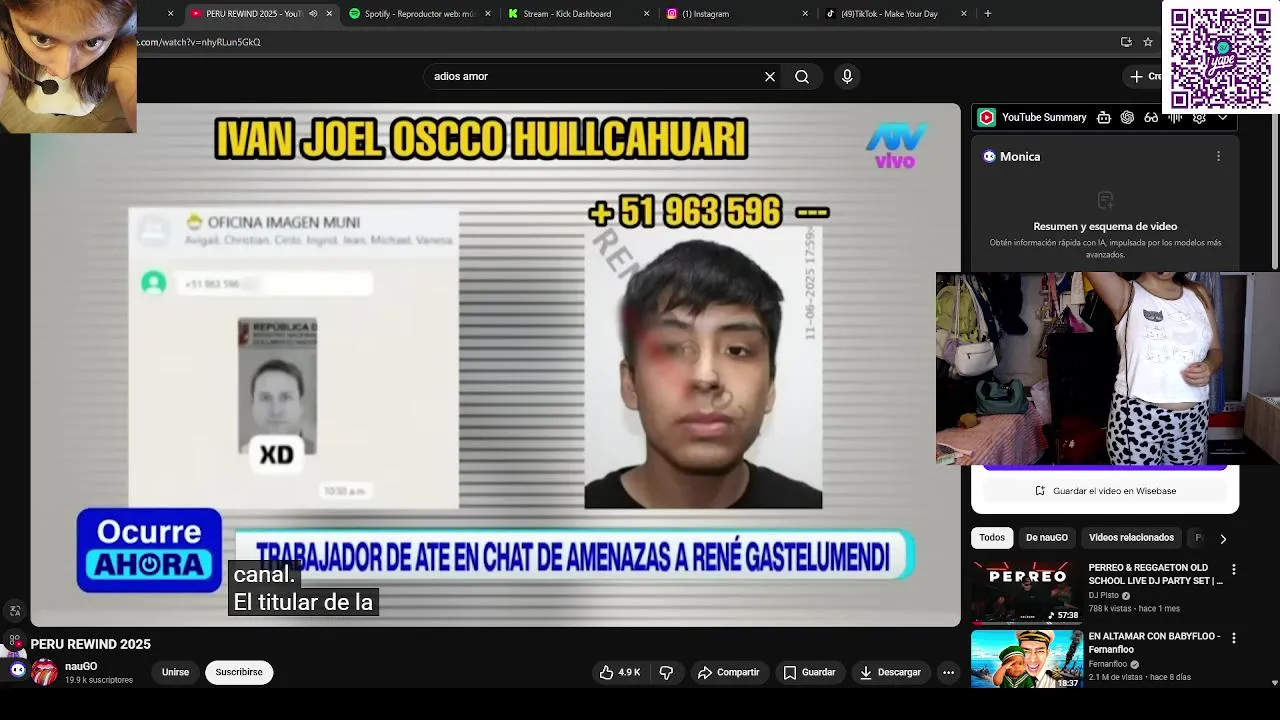Switch to the TikTok - Make Your Day tab
Viewport: 1280px width, 720px height.
[x=894, y=14]
